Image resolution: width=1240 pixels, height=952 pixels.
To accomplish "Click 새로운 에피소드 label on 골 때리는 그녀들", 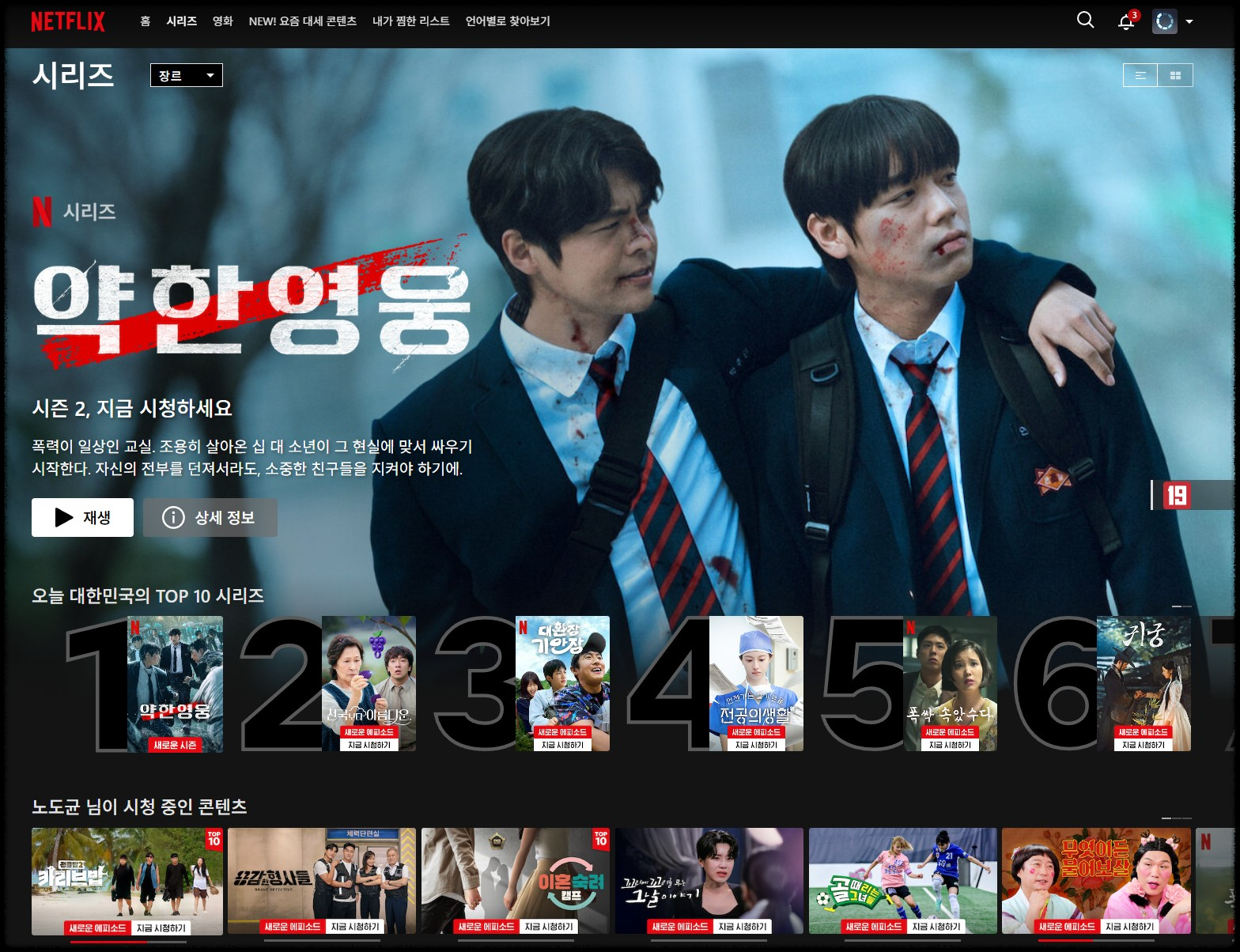I will tap(874, 927).
